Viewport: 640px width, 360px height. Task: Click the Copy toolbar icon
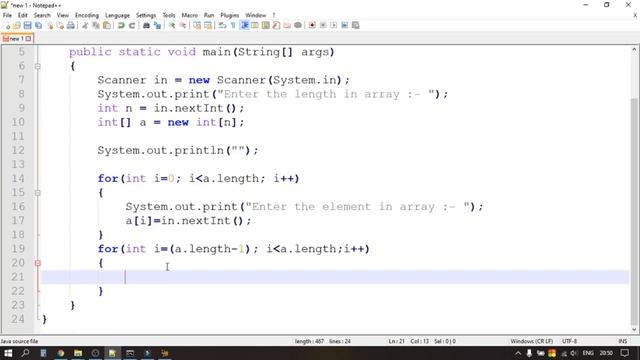click(96, 25)
